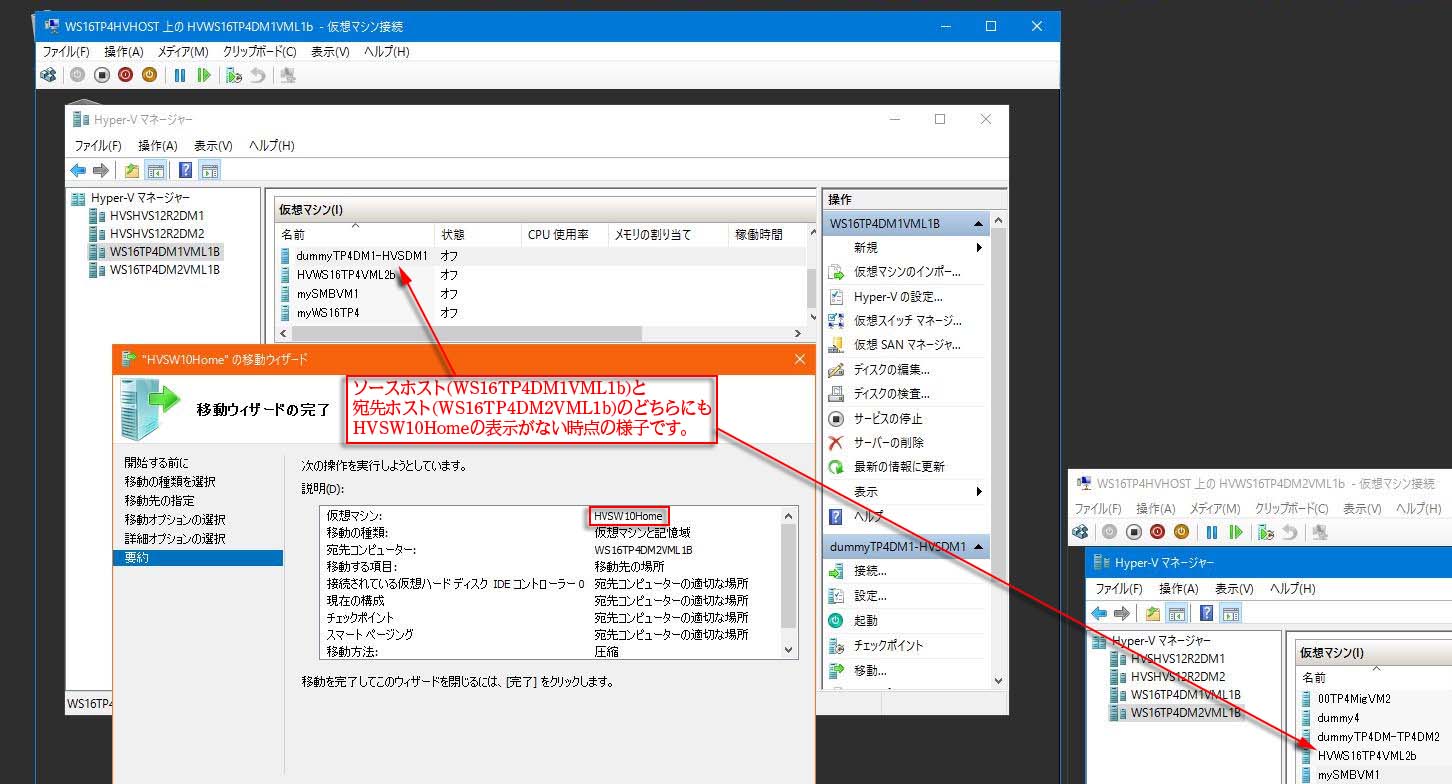Go to 詳細オプションの選択 wizard step
Screen dimensions: 1452x784
click(175, 539)
